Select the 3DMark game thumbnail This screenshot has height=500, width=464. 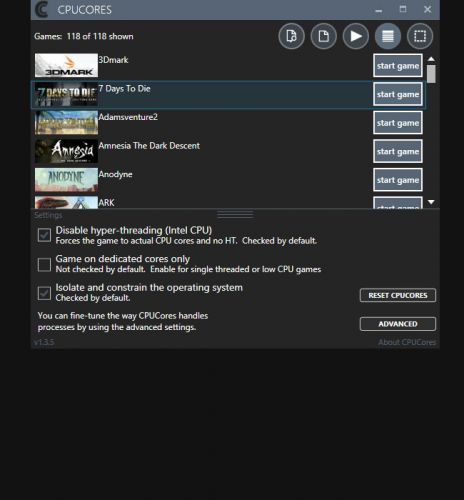click(66, 65)
